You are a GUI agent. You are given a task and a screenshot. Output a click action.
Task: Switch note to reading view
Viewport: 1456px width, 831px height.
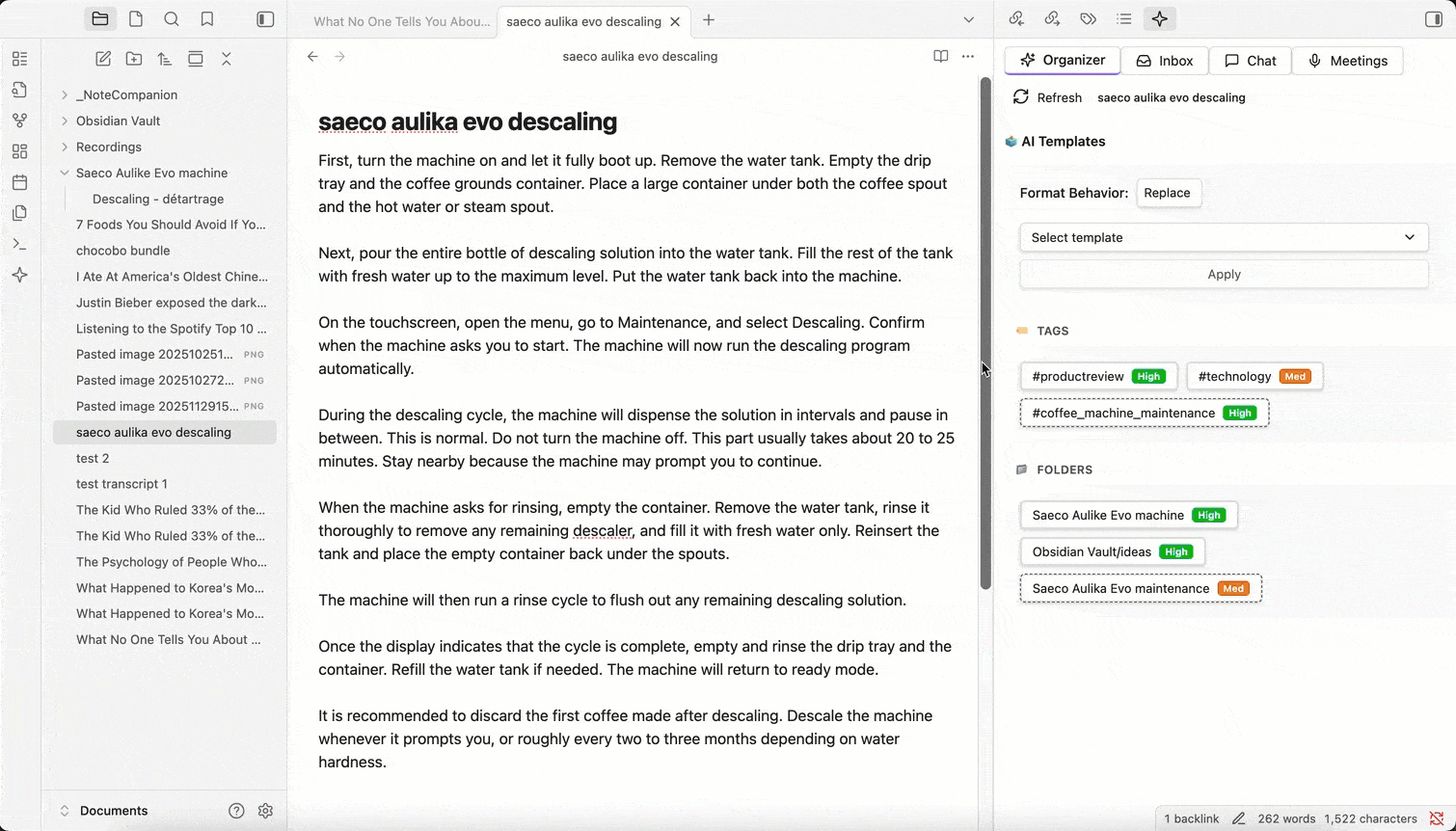click(x=941, y=56)
